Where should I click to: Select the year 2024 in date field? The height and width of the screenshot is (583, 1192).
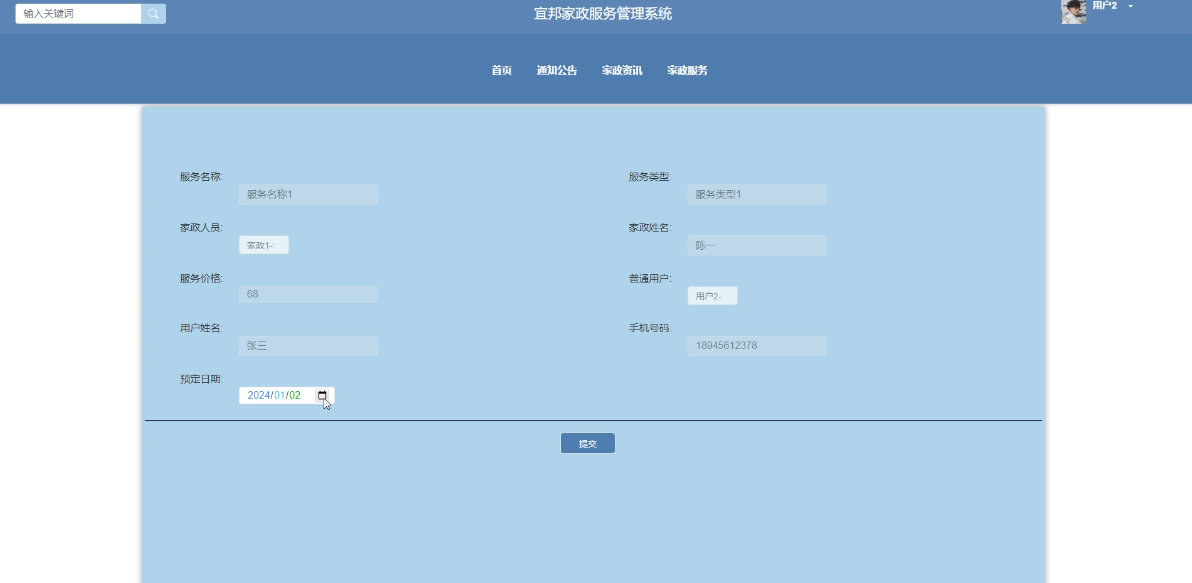pyautogui.click(x=258, y=395)
